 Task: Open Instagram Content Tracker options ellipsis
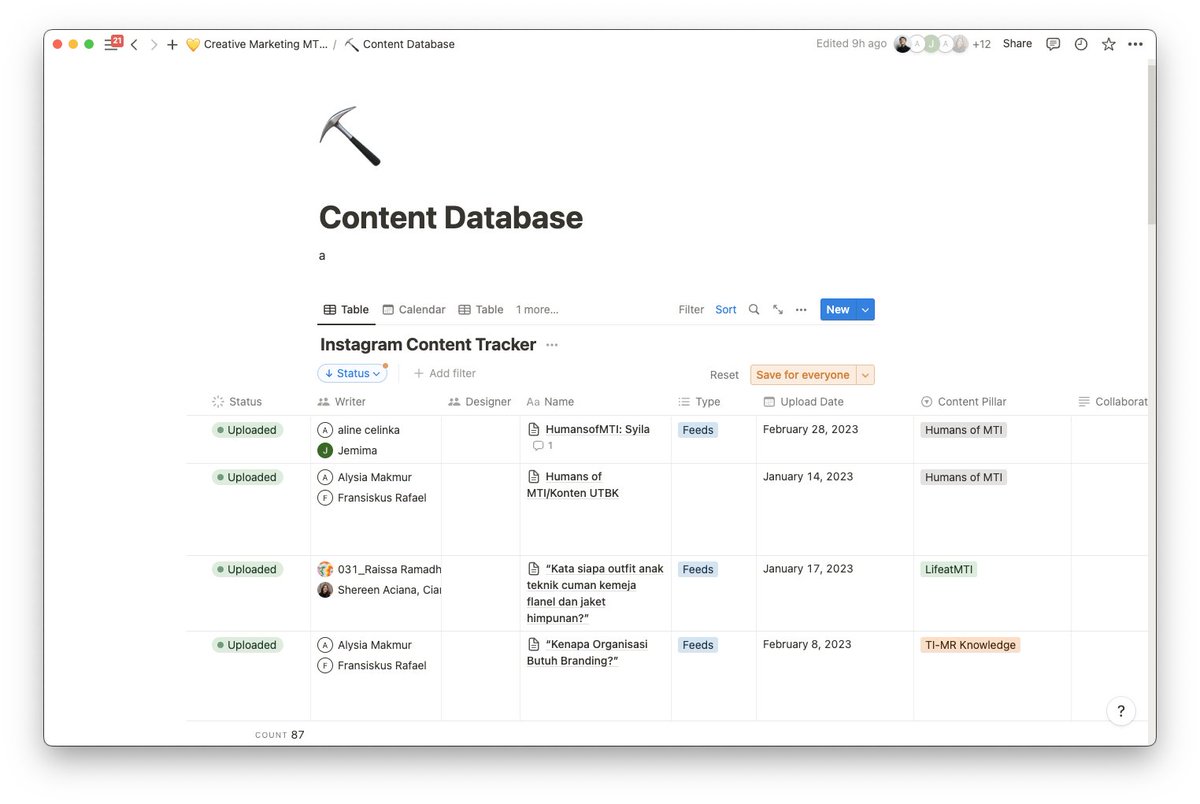click(552, 345)
